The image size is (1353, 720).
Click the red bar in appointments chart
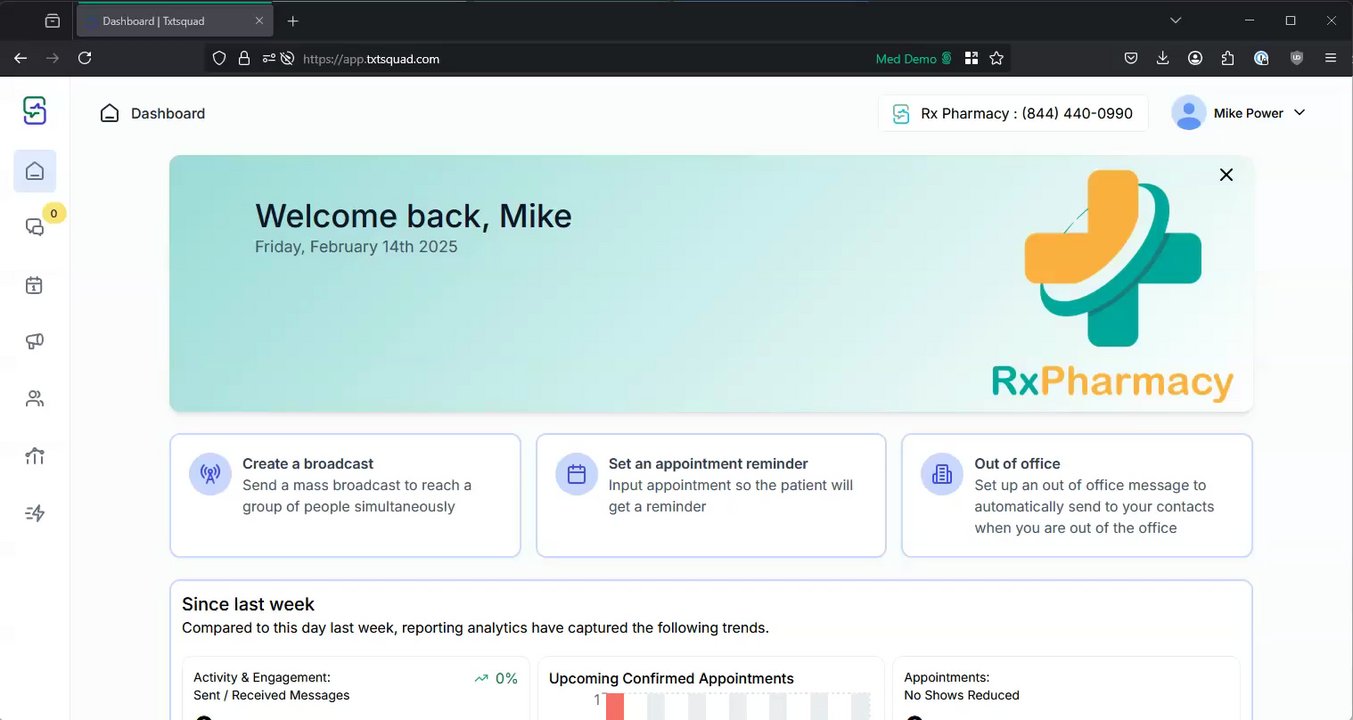(x=615, y=706)
